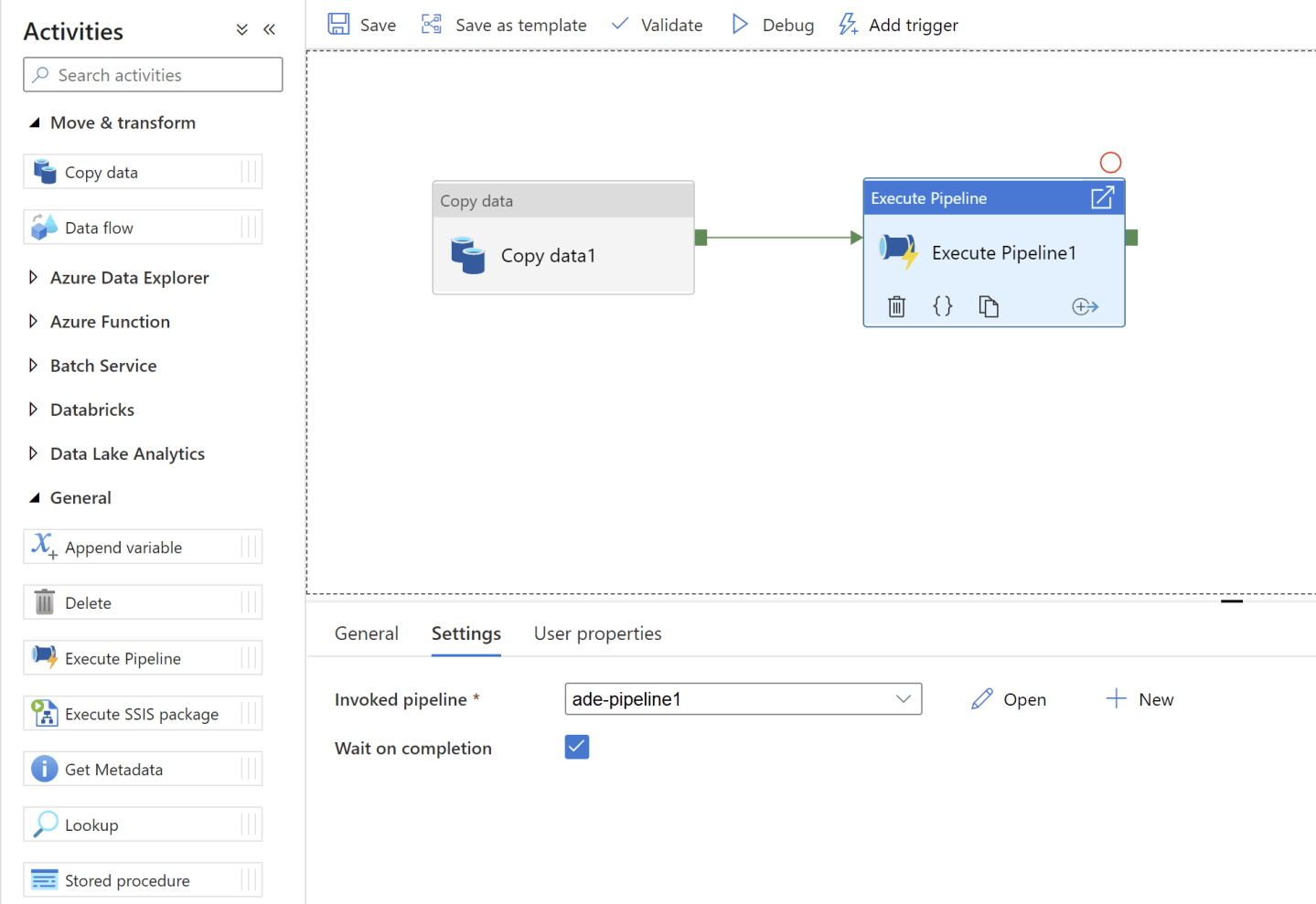Click the red breakpoint circle above Execute Pipeline
1316x904 pixels.
tap(1110, 163)
